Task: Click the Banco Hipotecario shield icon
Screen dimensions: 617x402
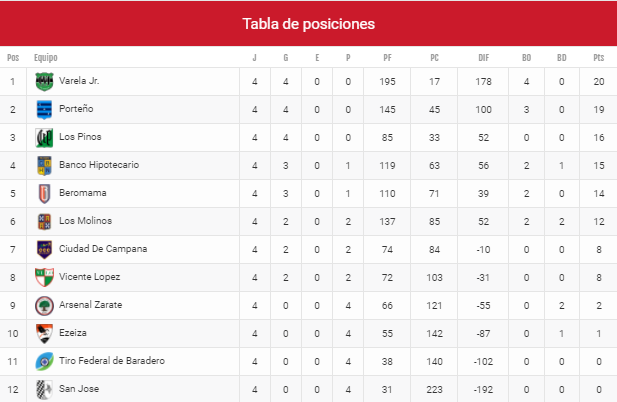Action: [44, 166]
